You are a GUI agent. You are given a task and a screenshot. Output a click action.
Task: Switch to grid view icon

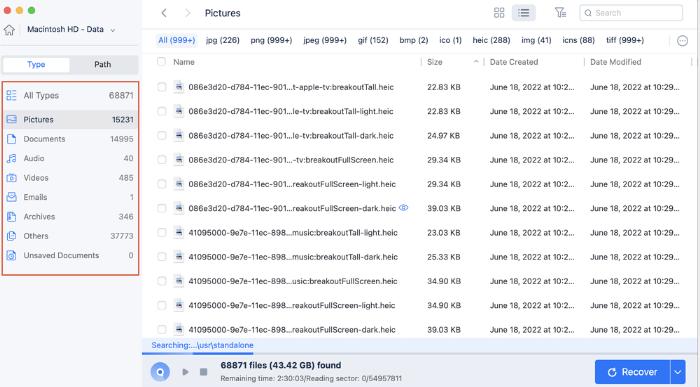pos(499,13)
